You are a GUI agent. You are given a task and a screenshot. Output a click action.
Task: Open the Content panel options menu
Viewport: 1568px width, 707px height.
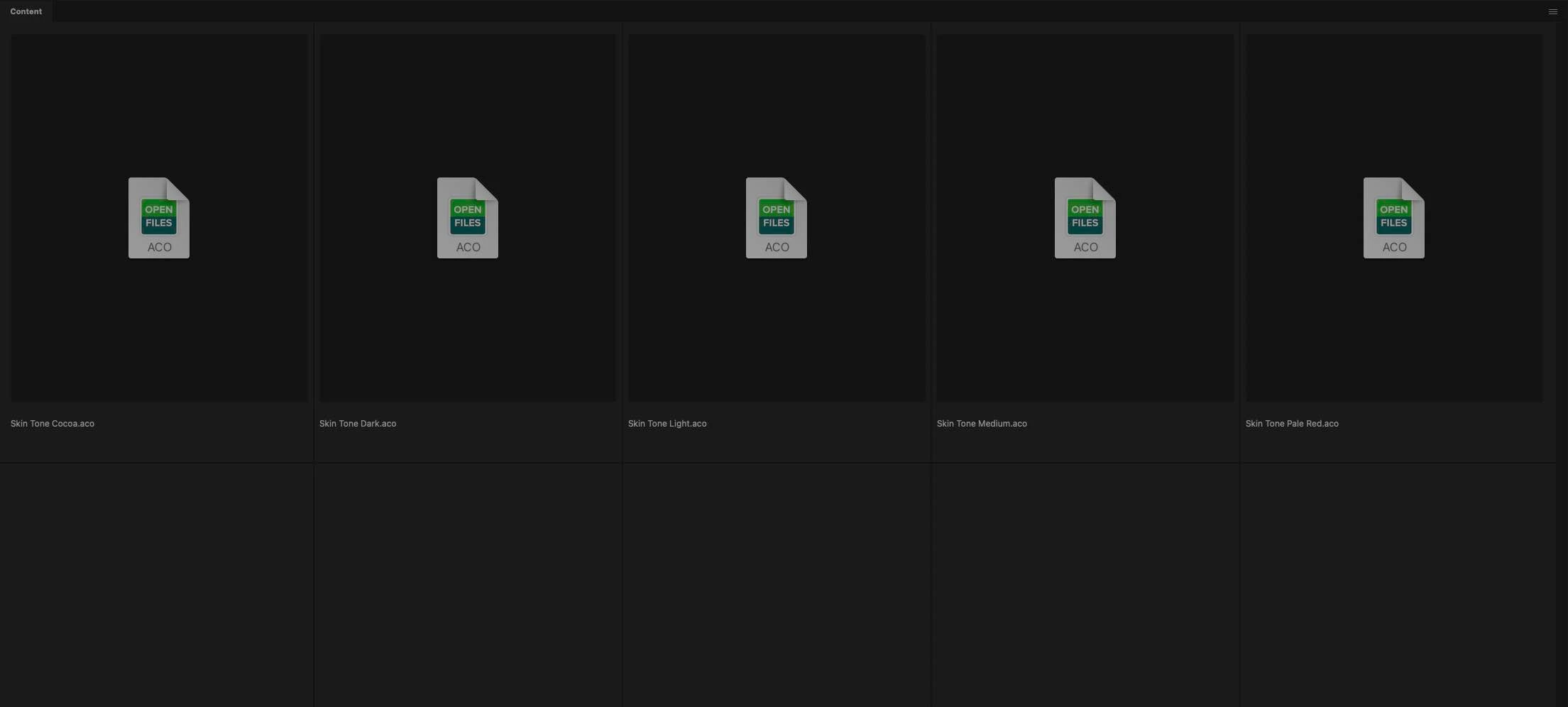[1552, 11]
